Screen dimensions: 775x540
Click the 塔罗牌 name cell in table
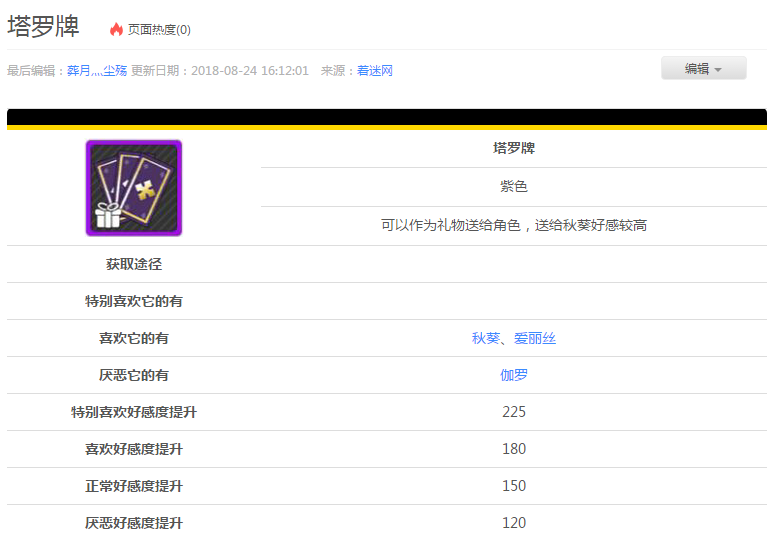[514, 148]
